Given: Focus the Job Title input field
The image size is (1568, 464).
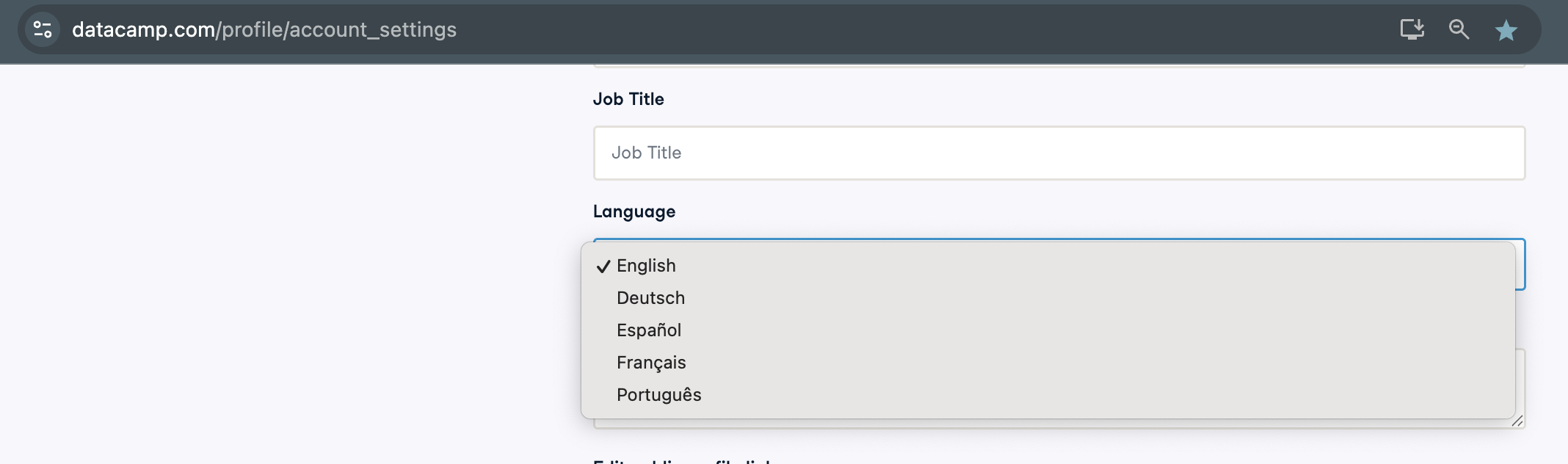Looking at the screenshot, I should pyautogui.click(x=1059, y=153).
